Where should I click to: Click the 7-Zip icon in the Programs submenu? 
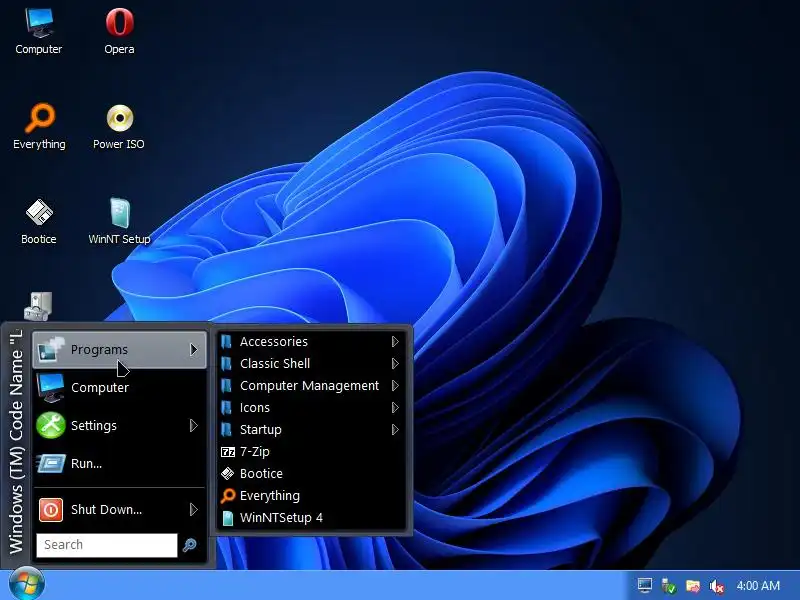pyautogui.click(x=228, y=452)
